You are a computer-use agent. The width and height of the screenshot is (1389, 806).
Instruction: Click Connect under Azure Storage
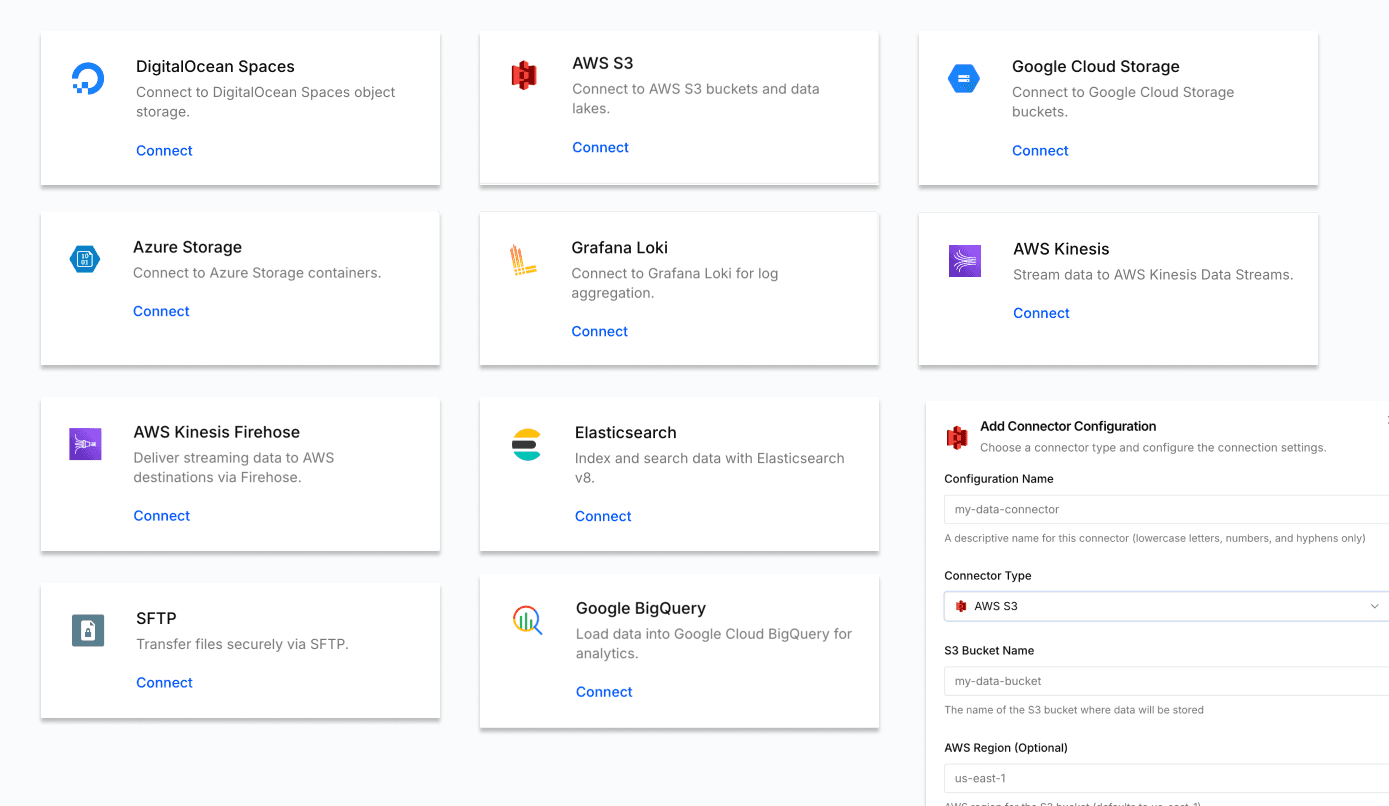(161, 311)
